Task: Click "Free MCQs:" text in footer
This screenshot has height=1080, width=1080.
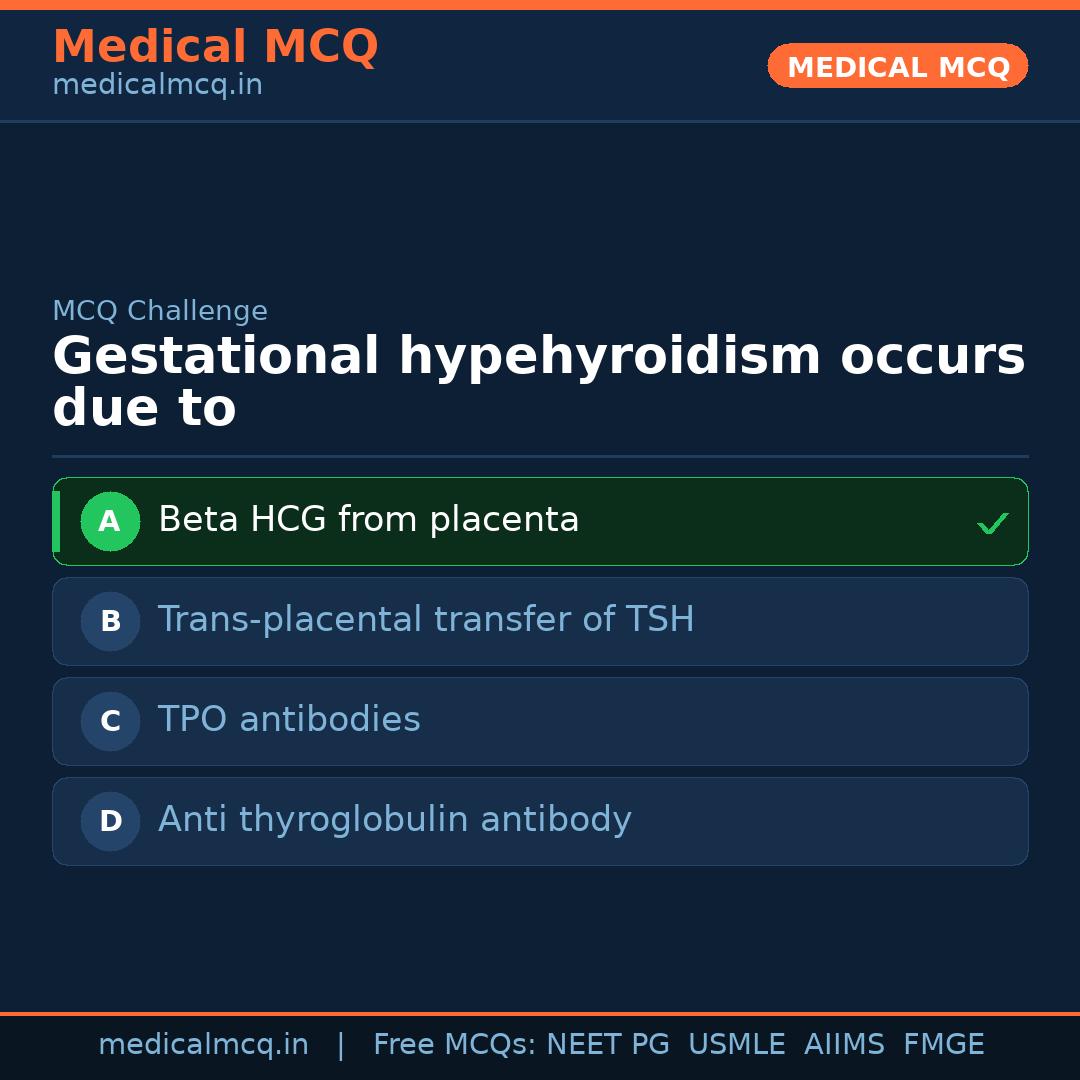Action: coord(455,1045)
